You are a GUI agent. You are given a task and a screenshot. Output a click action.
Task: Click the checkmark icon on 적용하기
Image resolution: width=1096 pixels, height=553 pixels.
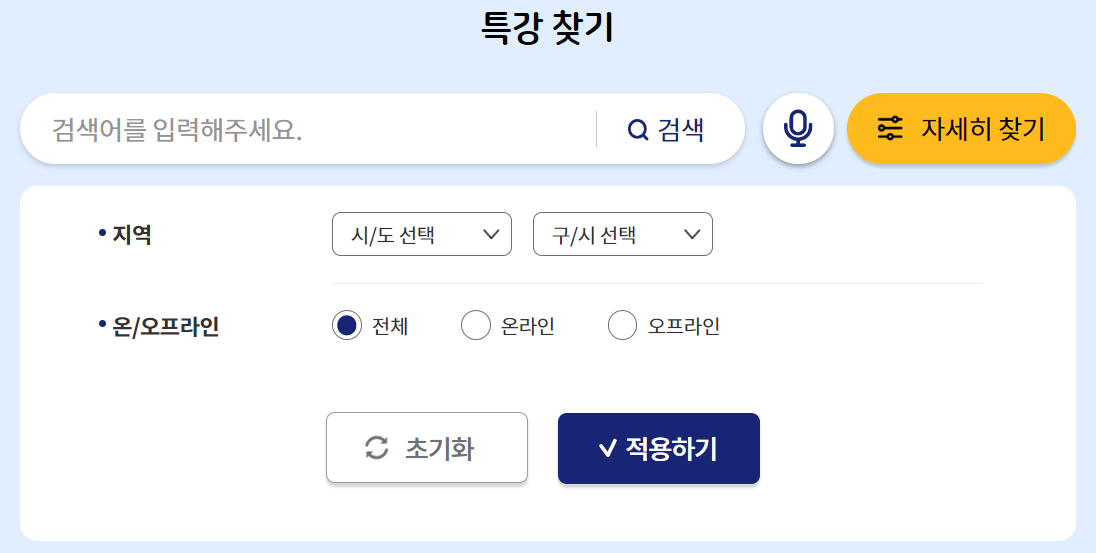click(x=607, y=448)
